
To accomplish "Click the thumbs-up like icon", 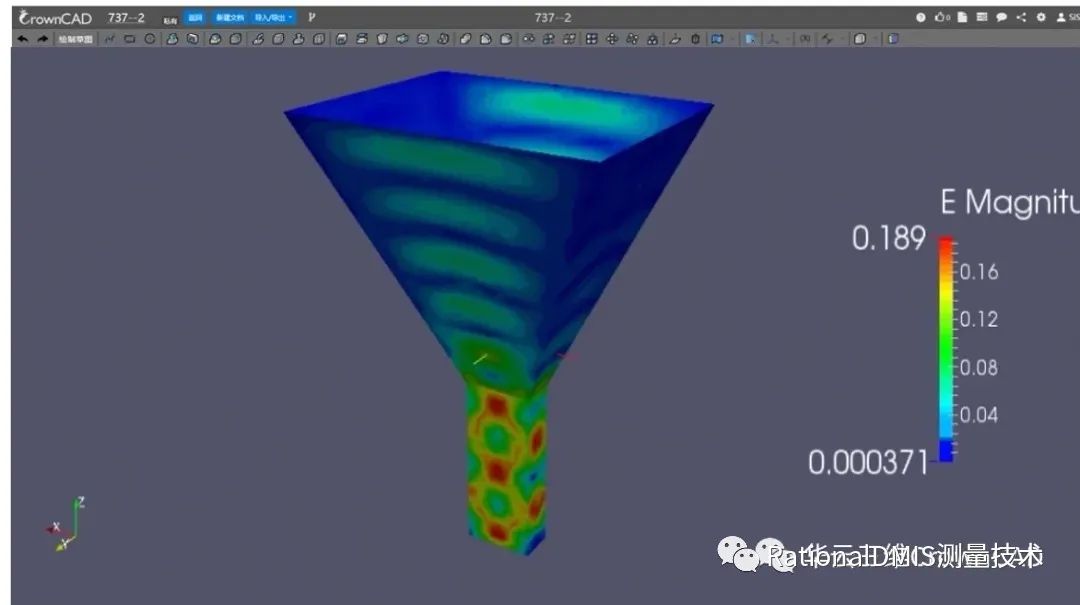I will click(x=941, y=17).
